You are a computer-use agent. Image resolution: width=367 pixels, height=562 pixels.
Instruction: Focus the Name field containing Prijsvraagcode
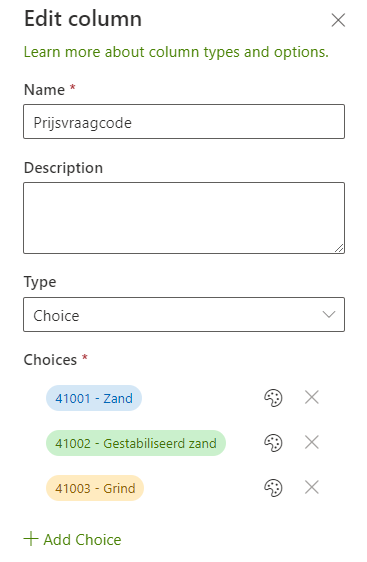(x=184, y=122)
